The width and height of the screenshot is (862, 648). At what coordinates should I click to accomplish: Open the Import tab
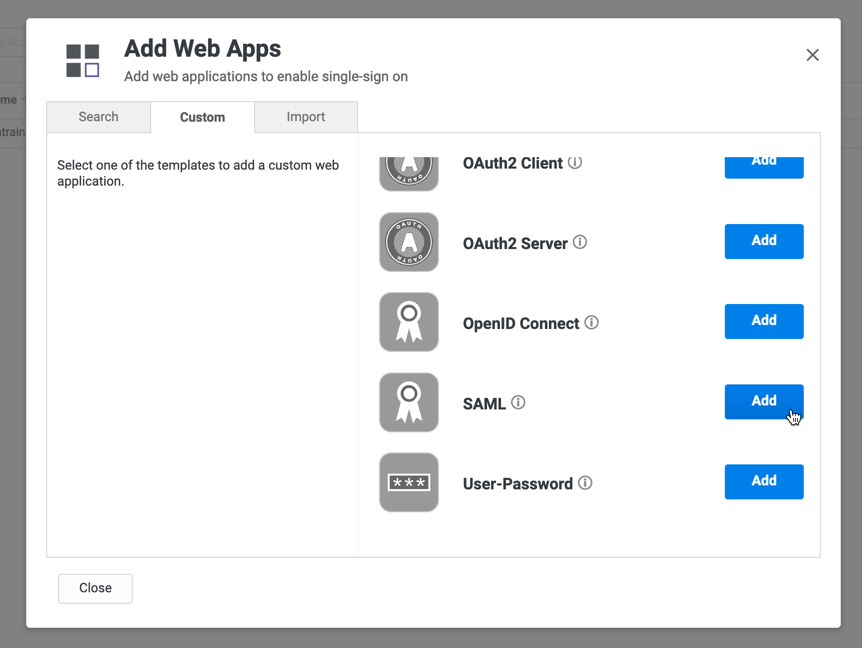(x=306, y=117)
